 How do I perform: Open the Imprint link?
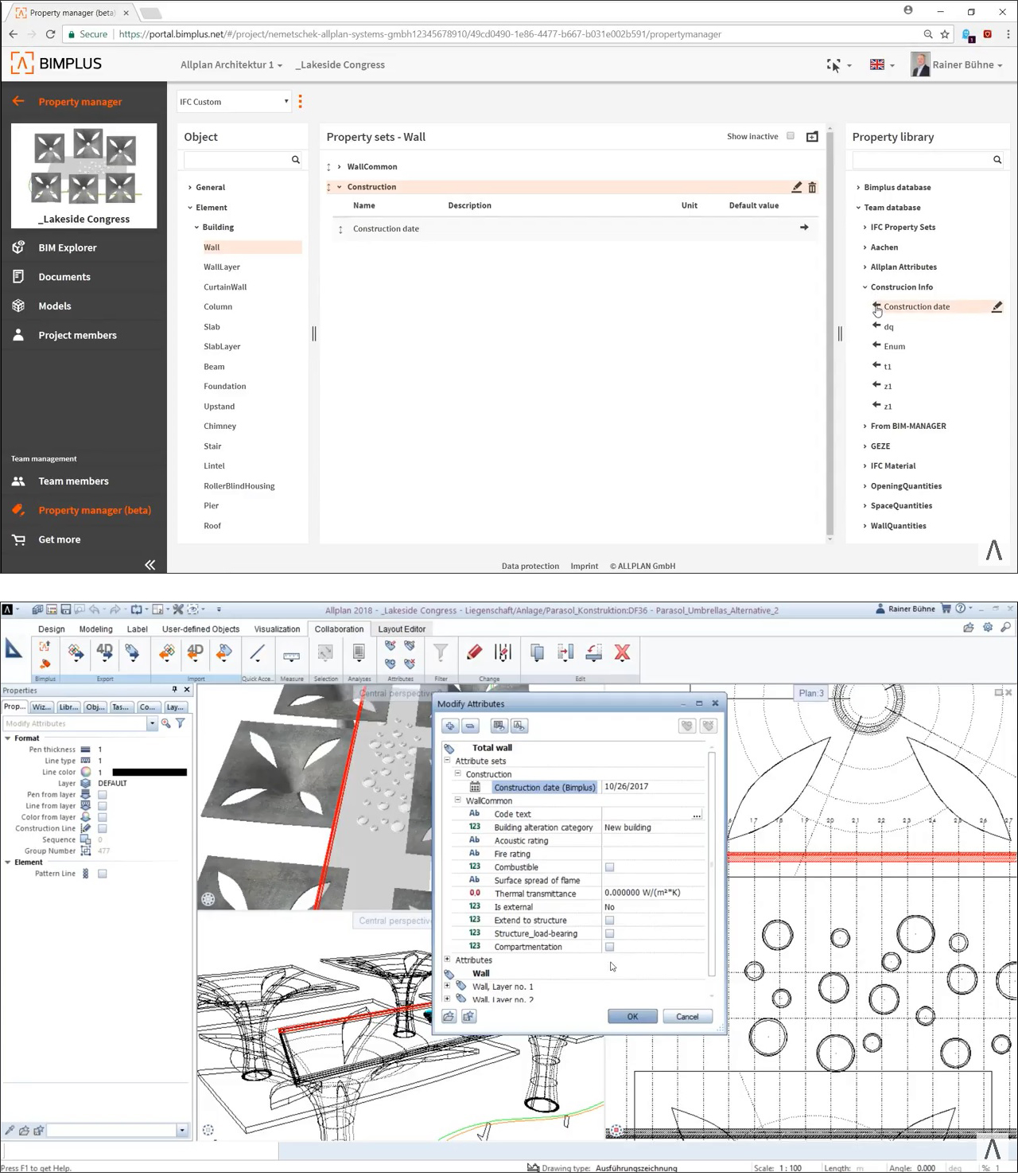584,566
